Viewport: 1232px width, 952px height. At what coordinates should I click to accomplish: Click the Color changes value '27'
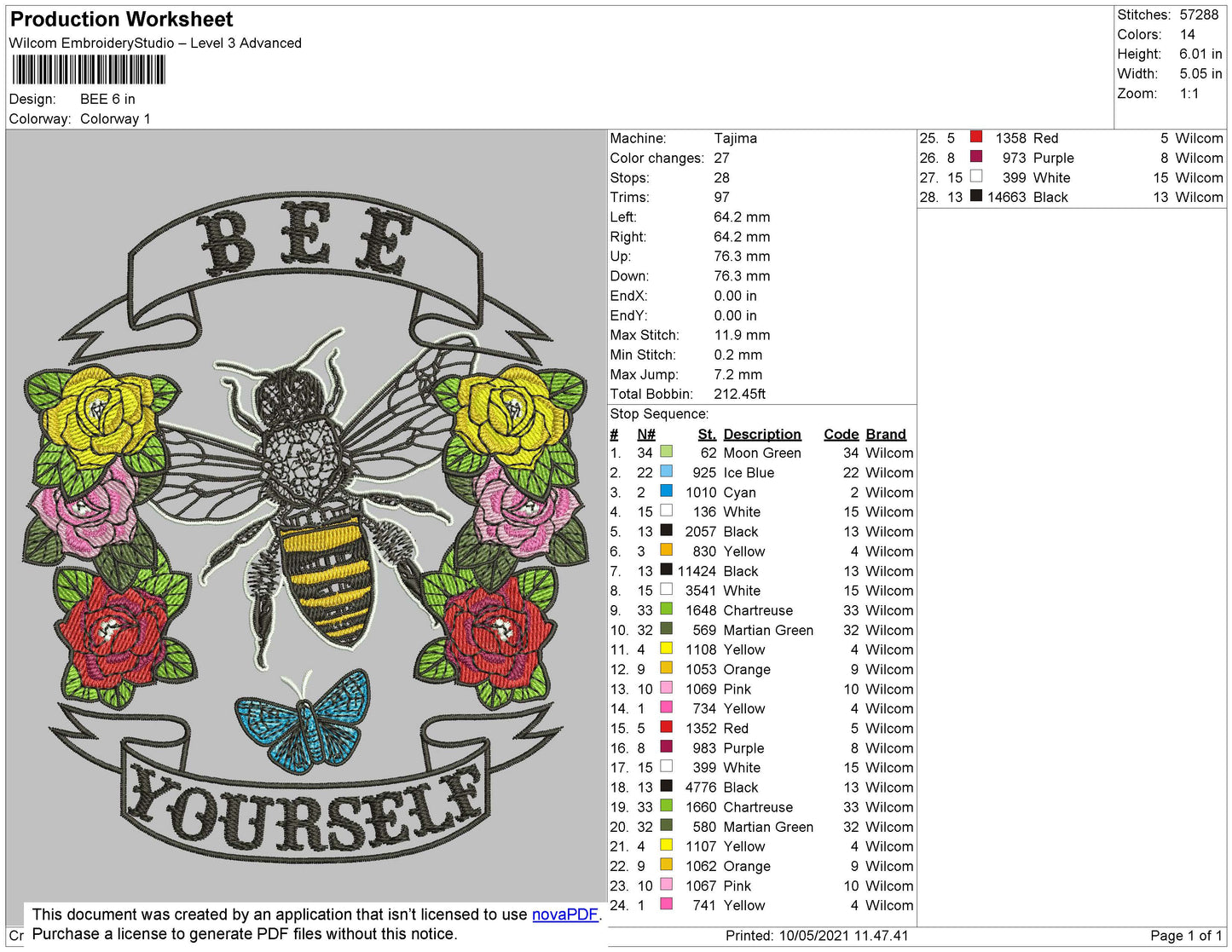coord(721,158)
